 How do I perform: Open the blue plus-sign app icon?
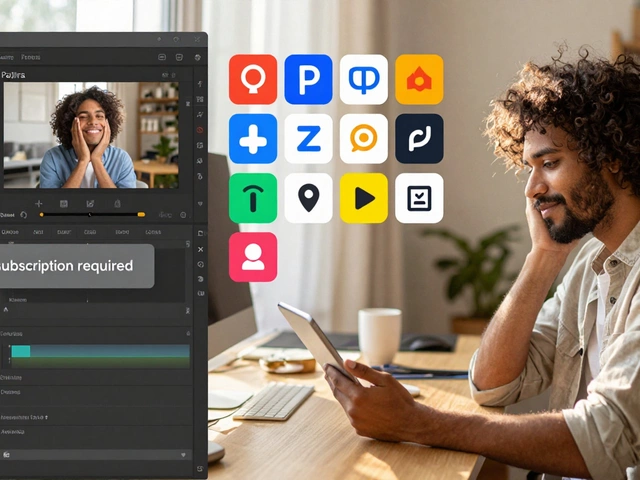(x=253, y=139)
